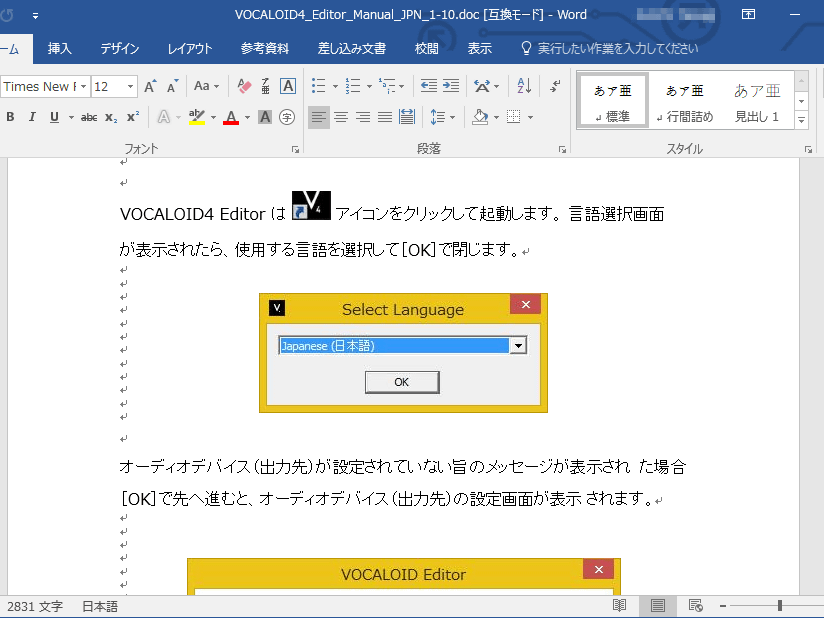
Task: Apply the 行間詰め style
Action: [685, 101]
